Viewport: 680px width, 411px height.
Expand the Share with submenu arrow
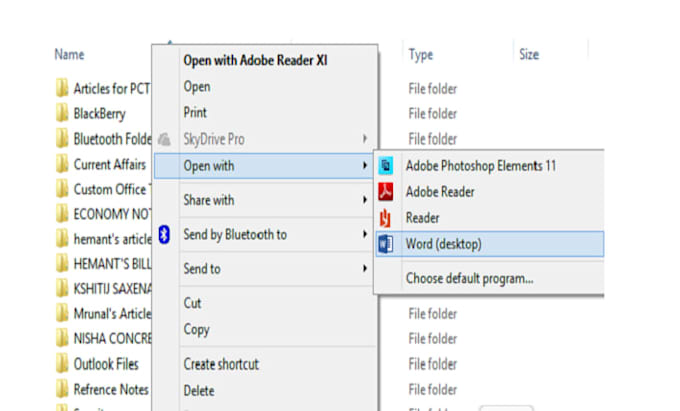(365, 200)
